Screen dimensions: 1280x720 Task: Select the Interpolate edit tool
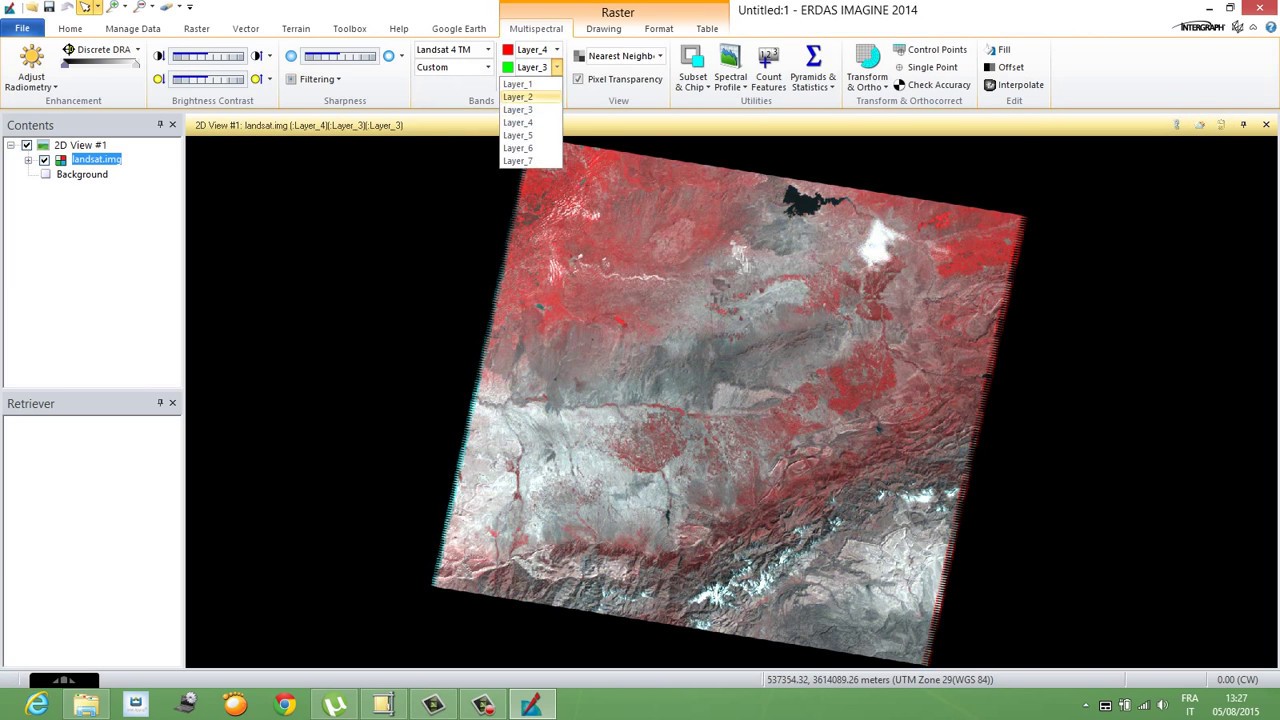[1013, 85]
